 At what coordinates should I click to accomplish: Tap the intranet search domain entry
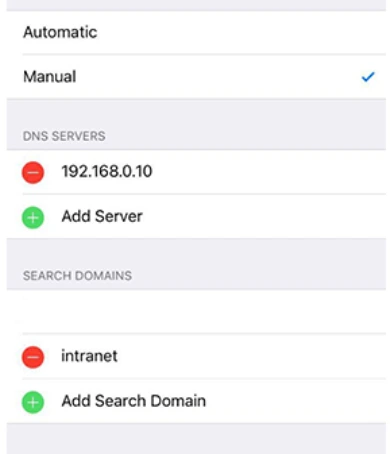89,356
